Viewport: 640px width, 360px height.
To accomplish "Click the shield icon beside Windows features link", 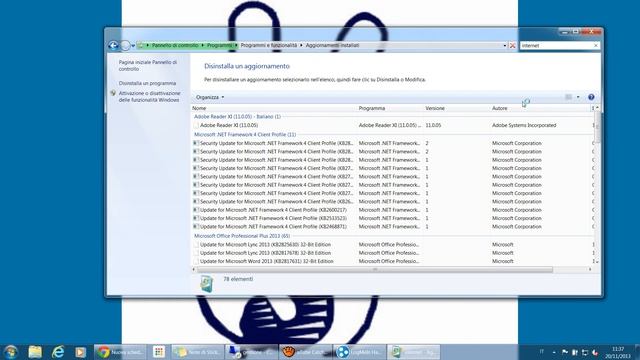I will pyautogui.click(x=113, y=93).
